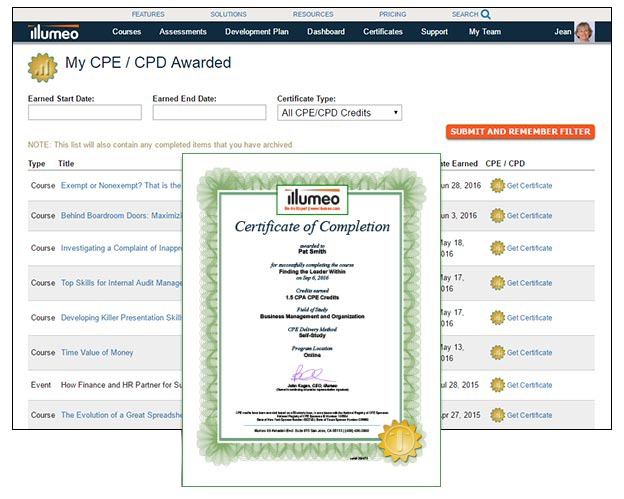Image resolution: width=624 pixels, height=499 pixels.
Task: Click certificate seal icon in Apr 27, 2015 row
Action: tap(497, 415)
